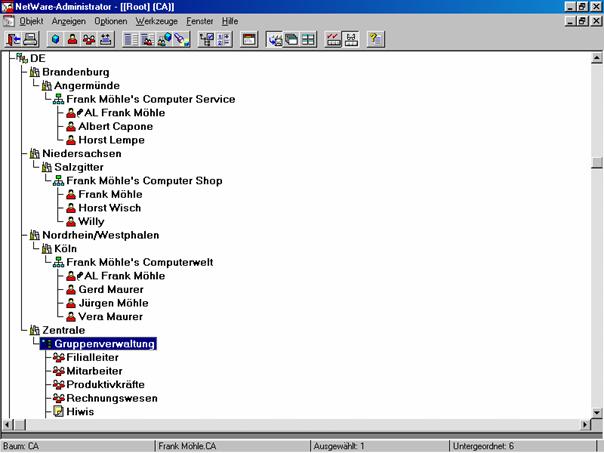Click the group icon beside Filialleiter
This screenshot has height=453, width=604.
[59, 357]
